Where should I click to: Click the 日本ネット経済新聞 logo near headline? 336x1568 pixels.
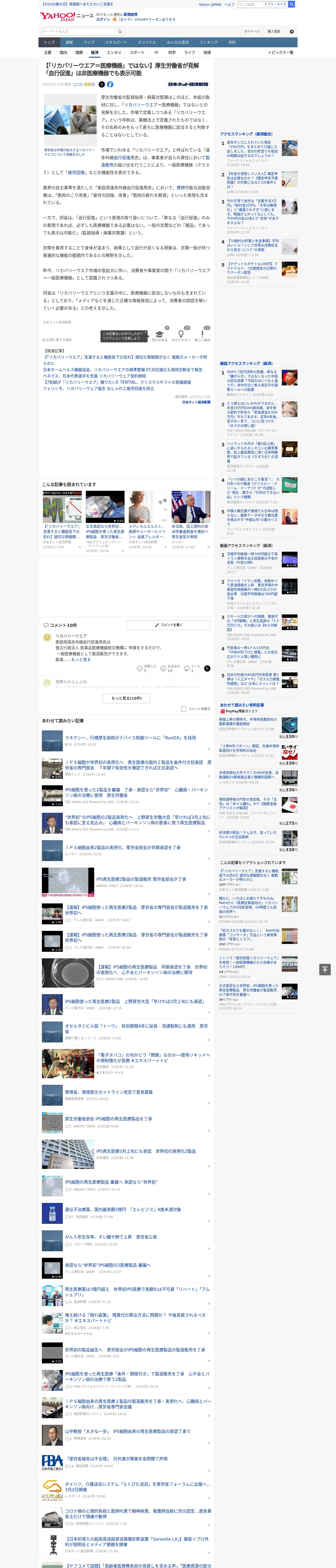[188, 85]
